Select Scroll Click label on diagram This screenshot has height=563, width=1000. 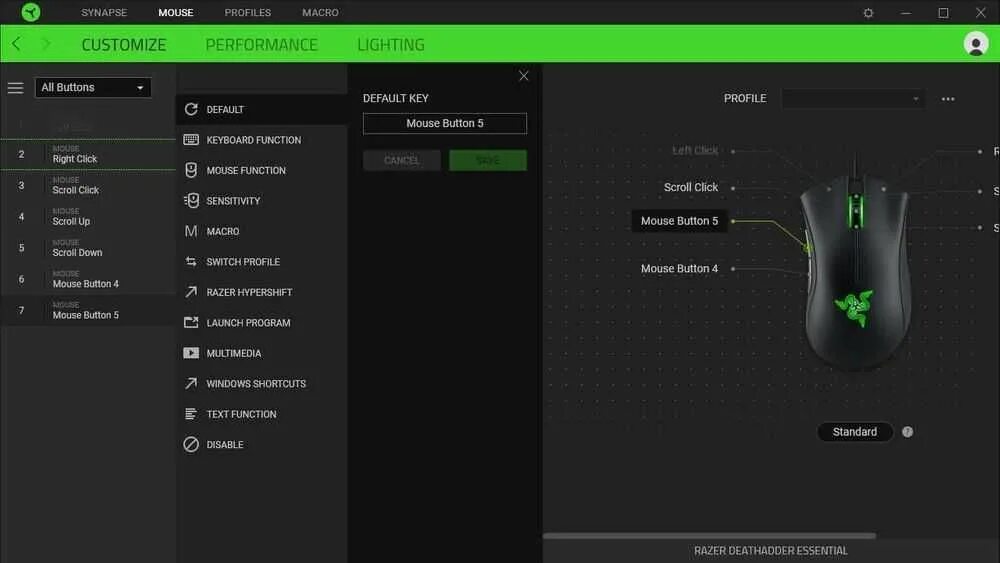691,187
